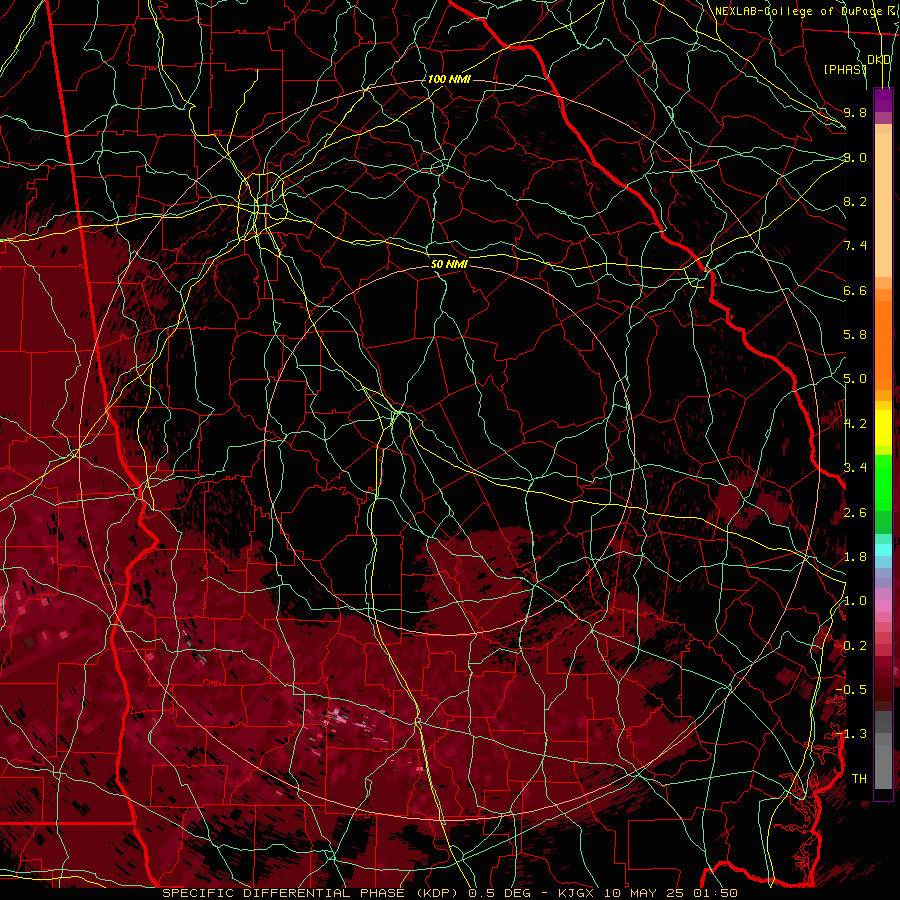Click the cyan band of the color bar
The width and height of the screenshot is (900, 900).
point(883,549)
